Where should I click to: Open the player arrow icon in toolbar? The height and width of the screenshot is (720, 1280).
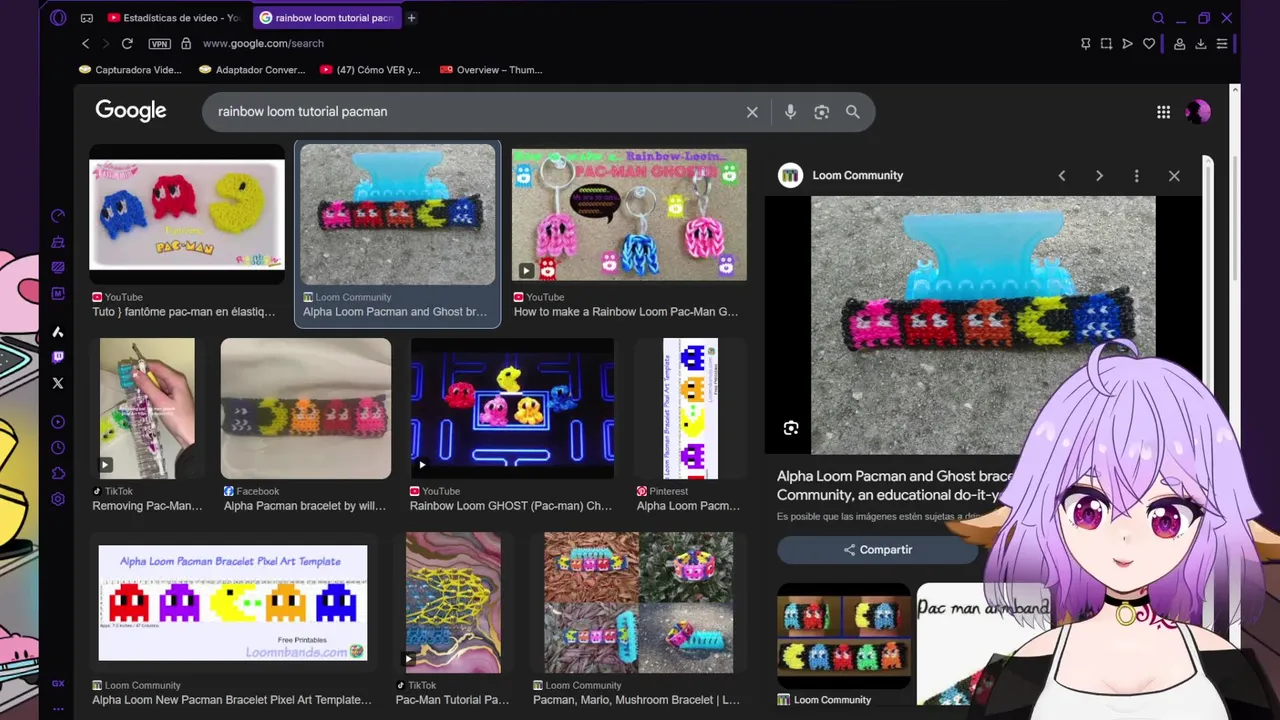1127,44
